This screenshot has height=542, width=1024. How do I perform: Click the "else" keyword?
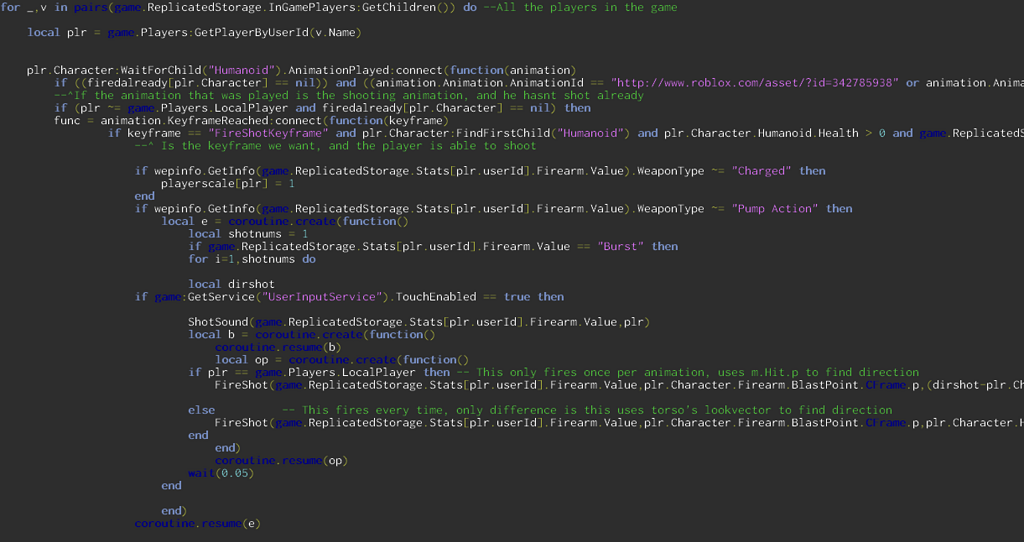(x=201, y=410)
